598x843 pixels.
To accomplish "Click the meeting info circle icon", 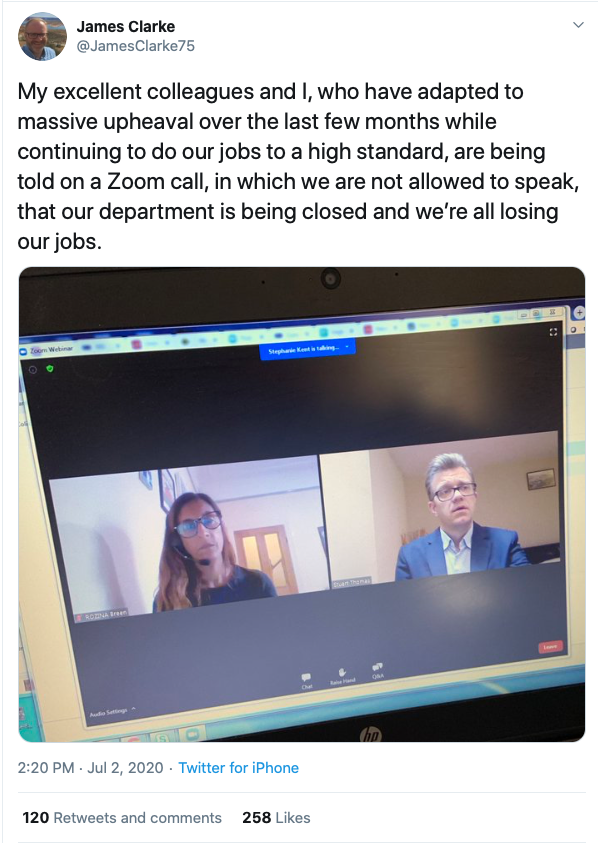I will click(32, 369).
